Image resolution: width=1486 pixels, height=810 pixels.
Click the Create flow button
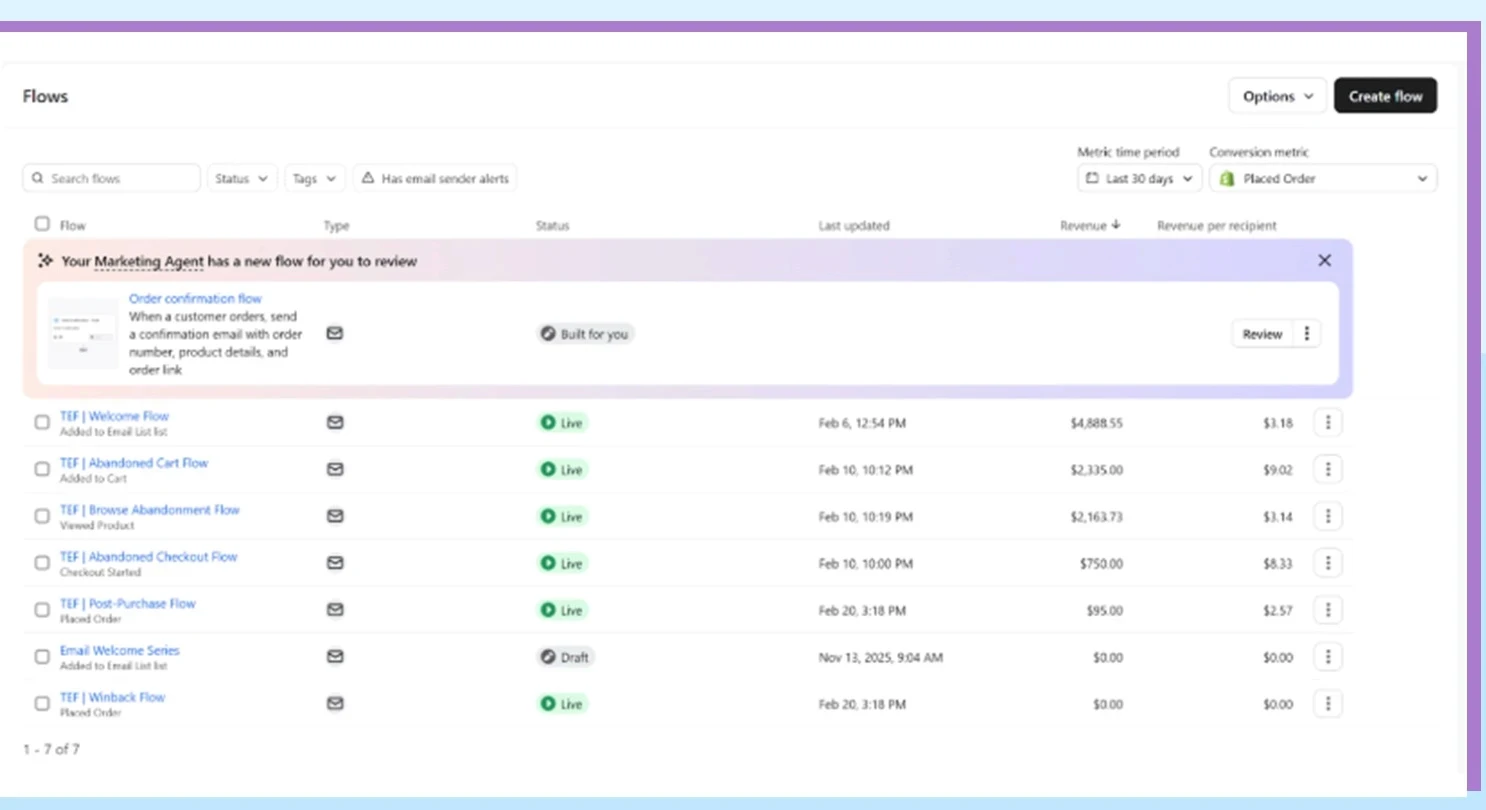click(x=1385, y=96)
